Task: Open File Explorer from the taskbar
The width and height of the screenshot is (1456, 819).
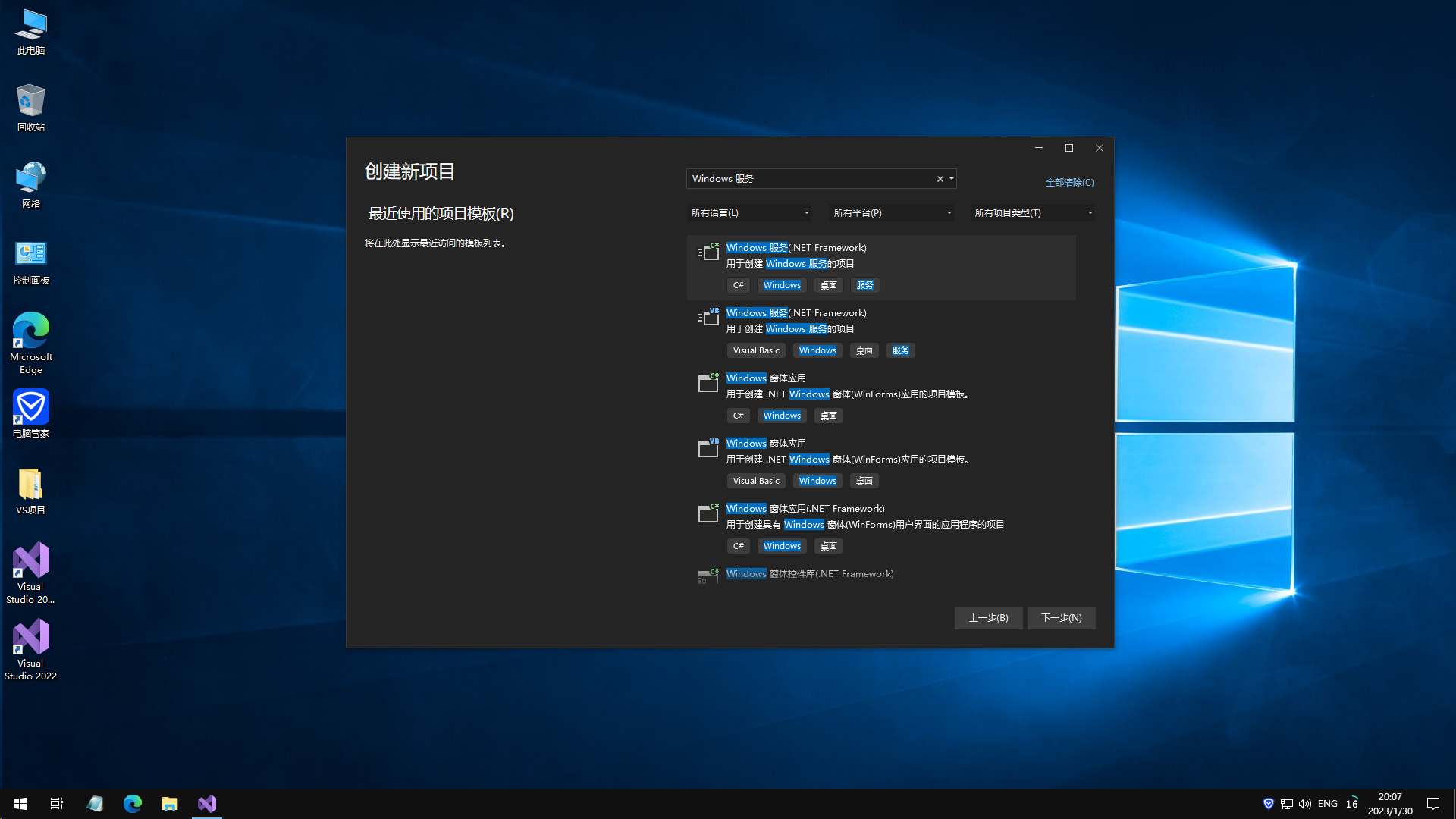Action: point(169,804)
